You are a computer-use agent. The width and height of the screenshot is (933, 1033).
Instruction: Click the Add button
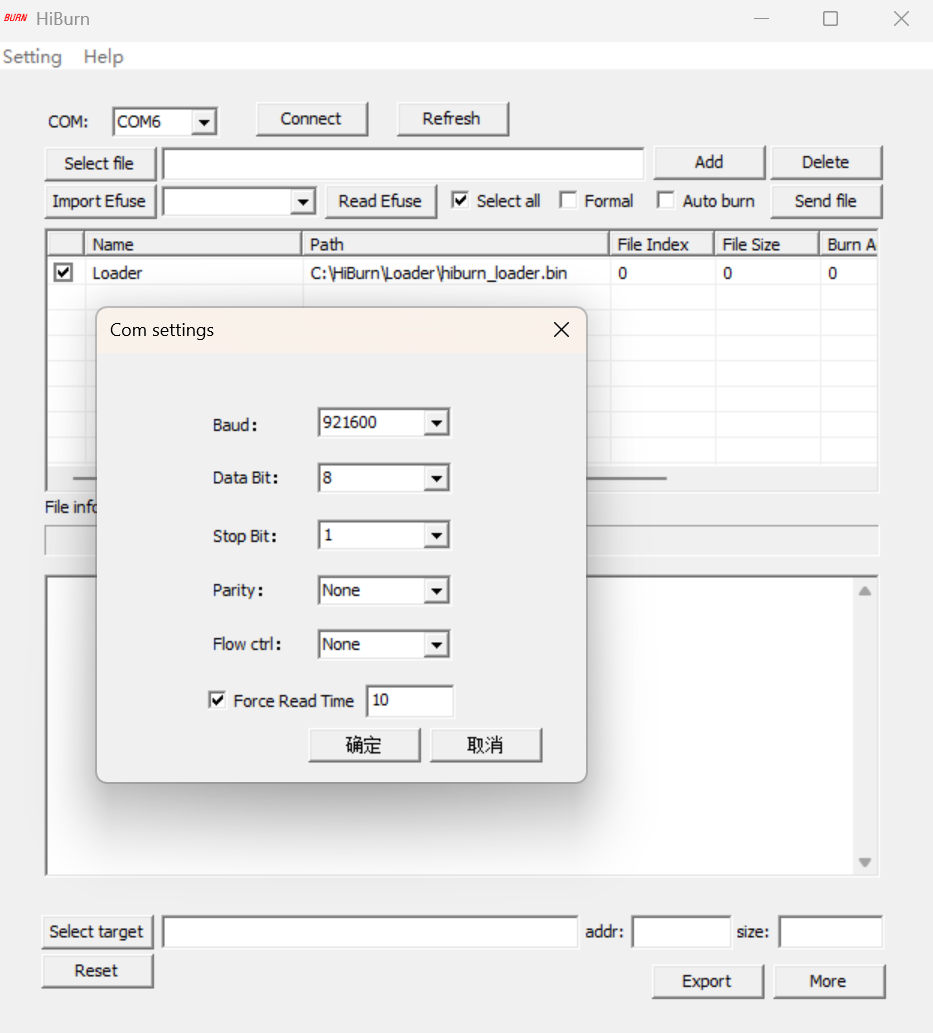[x=709, y=162]
